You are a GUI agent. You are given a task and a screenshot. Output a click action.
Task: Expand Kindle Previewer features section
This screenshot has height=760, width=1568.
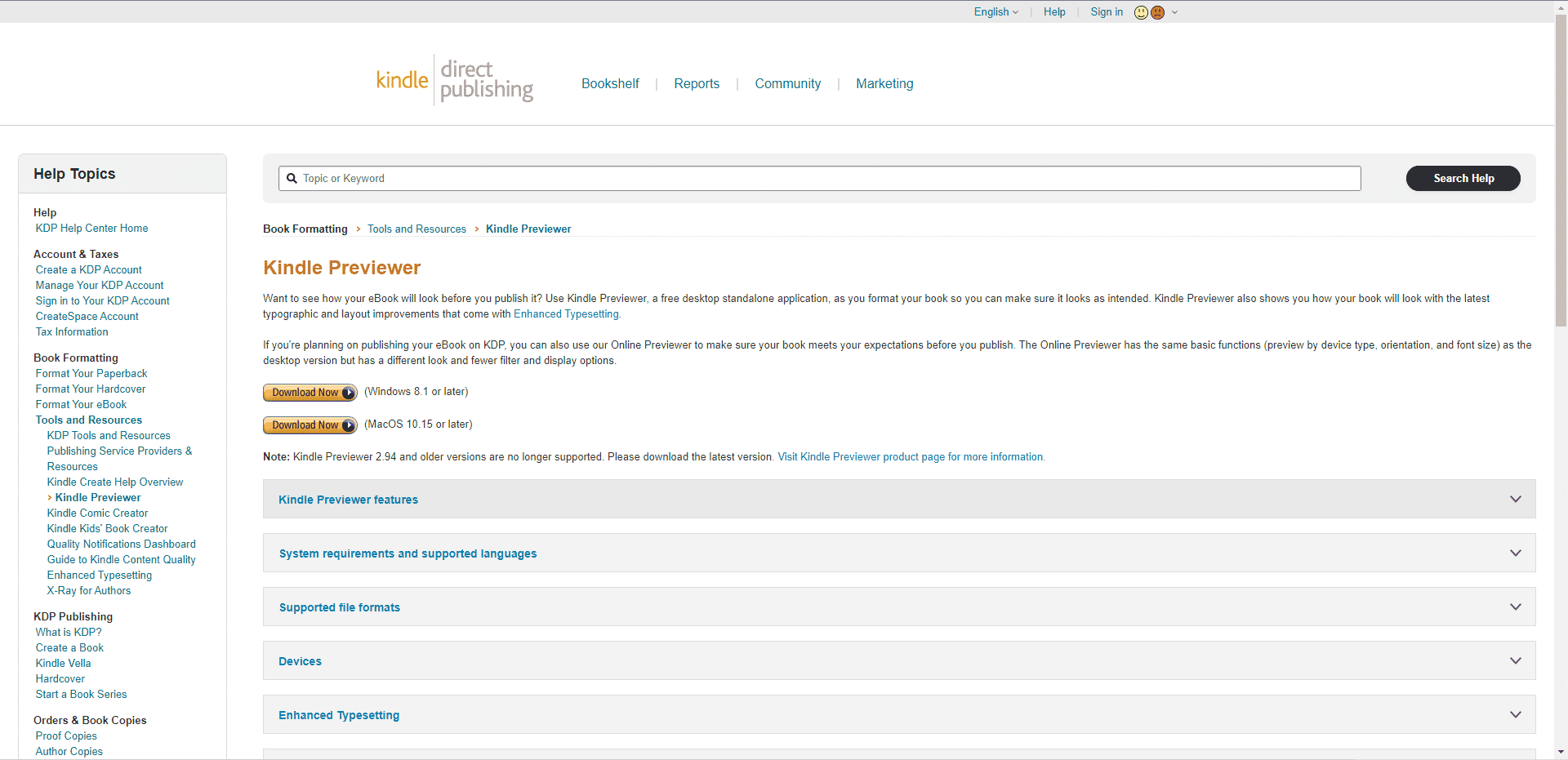click(x=899, y=499)
